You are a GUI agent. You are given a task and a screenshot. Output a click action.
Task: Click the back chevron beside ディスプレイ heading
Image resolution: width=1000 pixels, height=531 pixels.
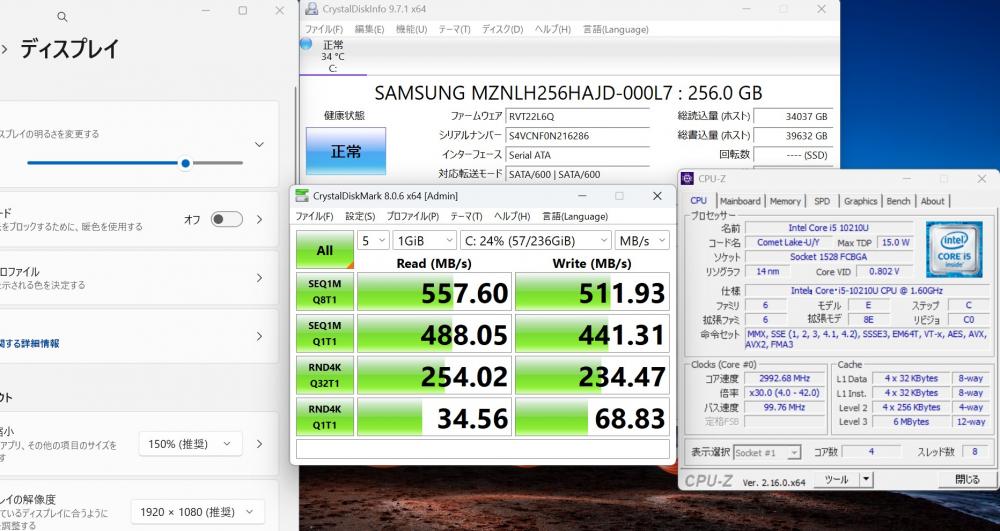coord(4,49)
